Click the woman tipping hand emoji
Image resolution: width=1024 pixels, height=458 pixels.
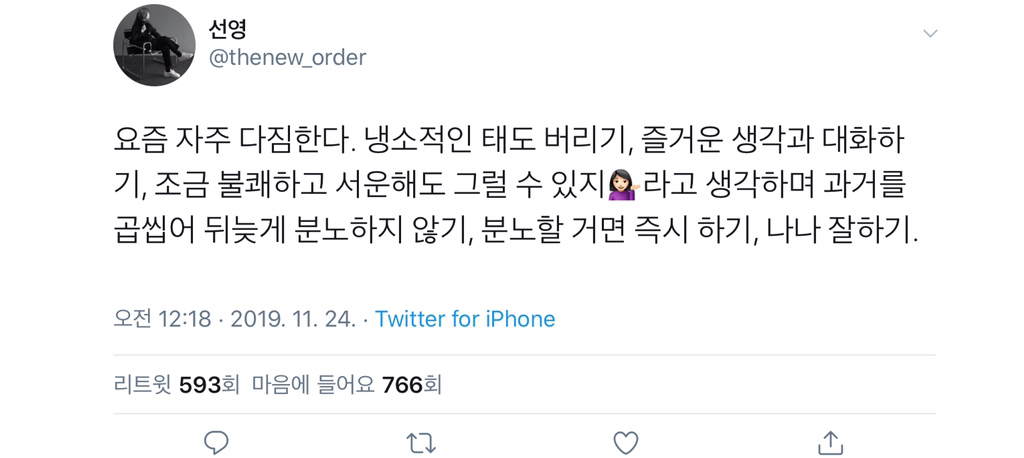[x=624, y=187]
